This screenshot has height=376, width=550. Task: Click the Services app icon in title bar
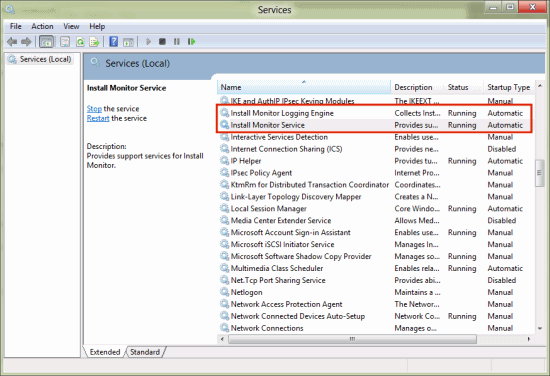pos(10,9)
